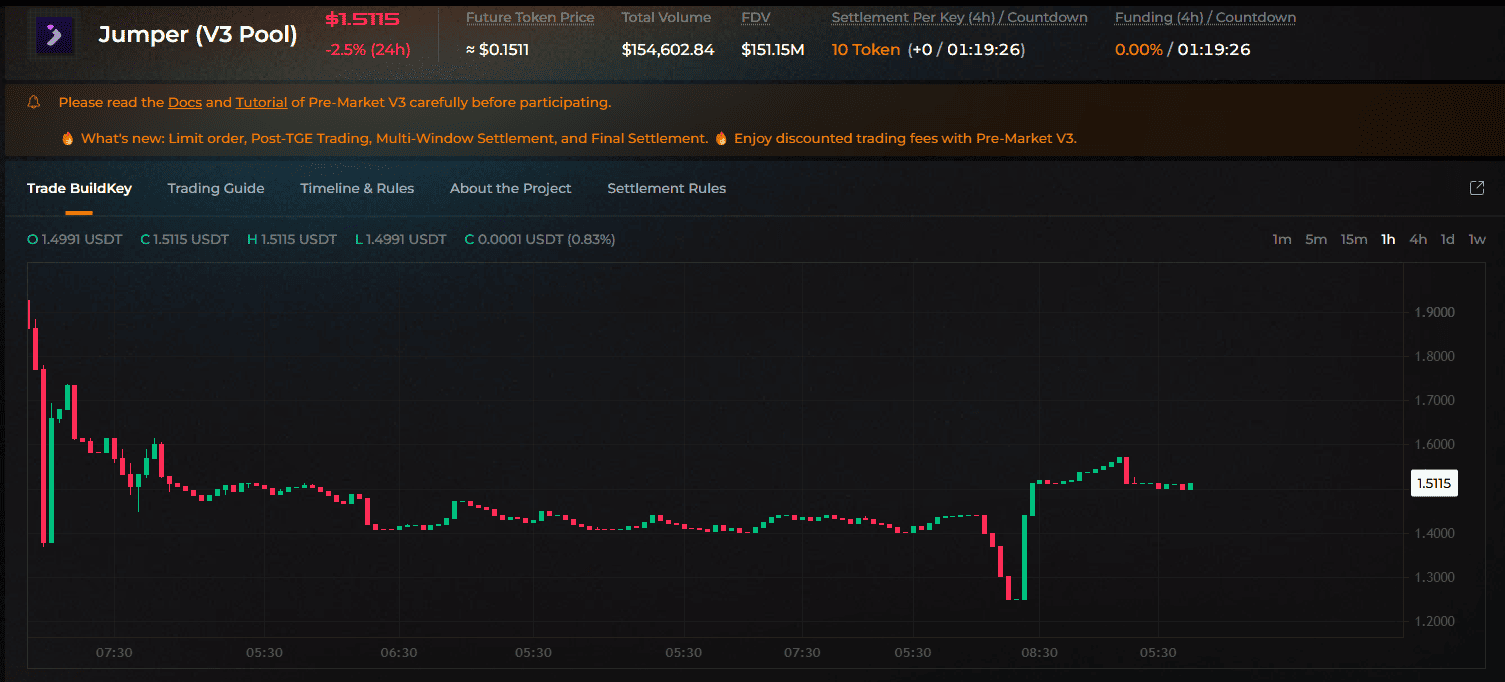
Task: Click the notification bell icon
Action: pyautogui.click(x=34, y=102)
